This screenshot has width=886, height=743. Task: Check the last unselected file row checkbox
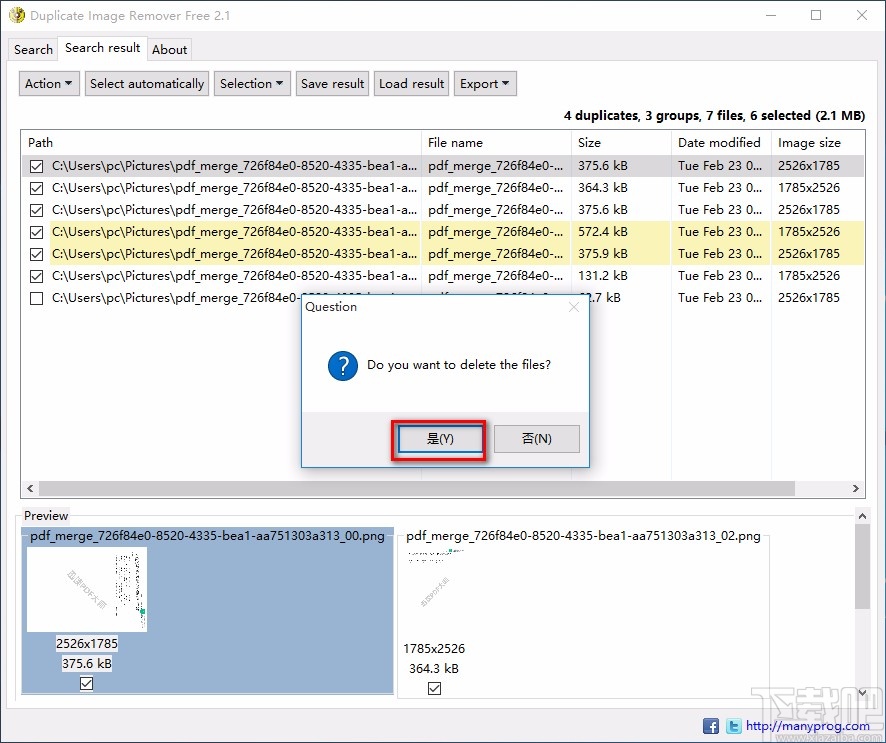click(36, 298)
